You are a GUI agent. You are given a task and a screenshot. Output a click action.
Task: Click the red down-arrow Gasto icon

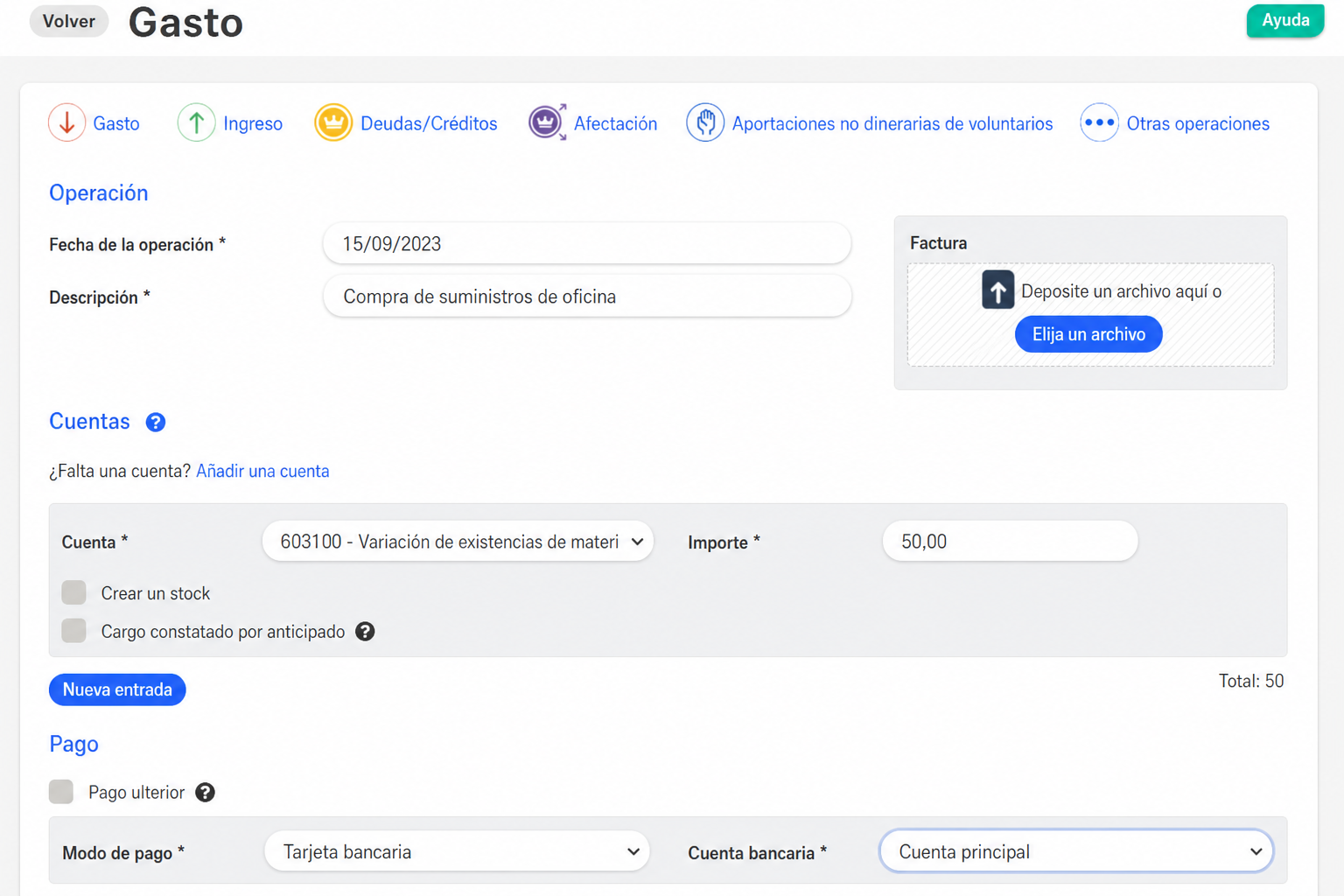point(67,122)
